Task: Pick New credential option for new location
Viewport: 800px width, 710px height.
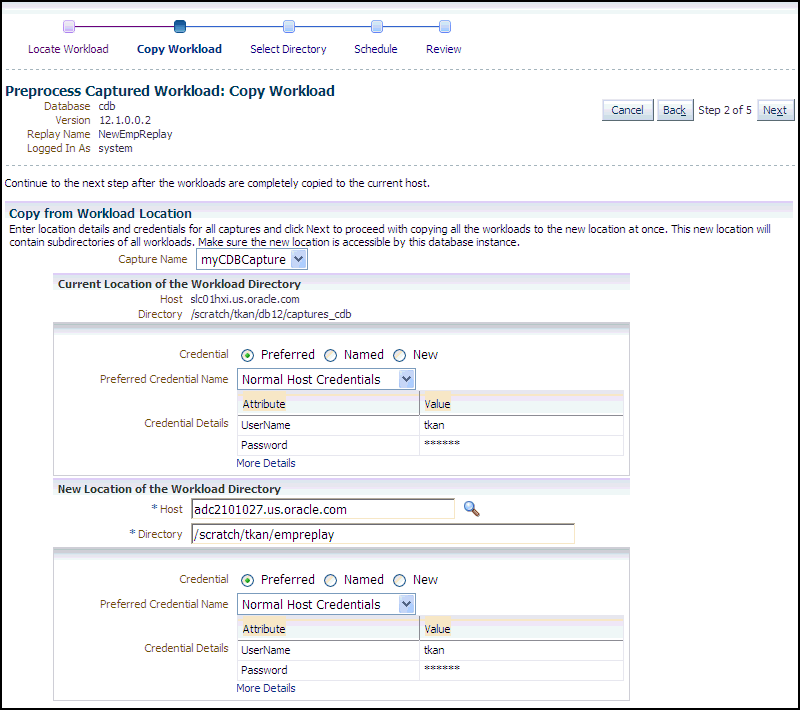Action: [x=400, y=580]
